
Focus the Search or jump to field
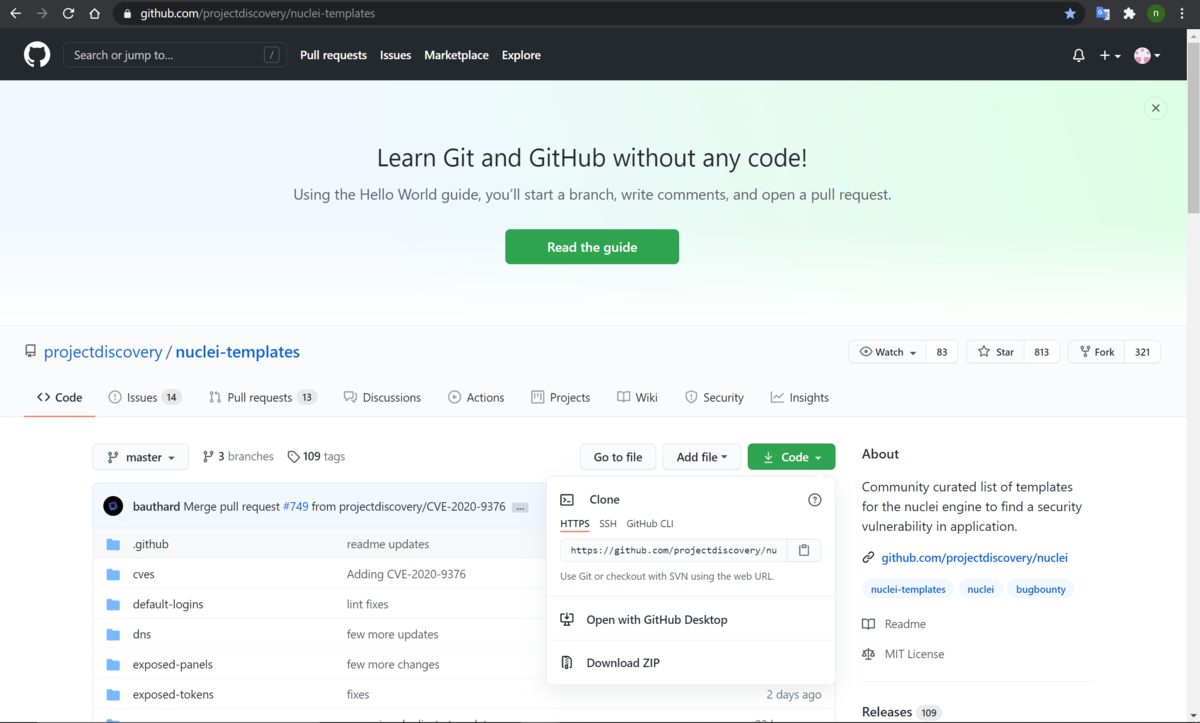point(175,55)
